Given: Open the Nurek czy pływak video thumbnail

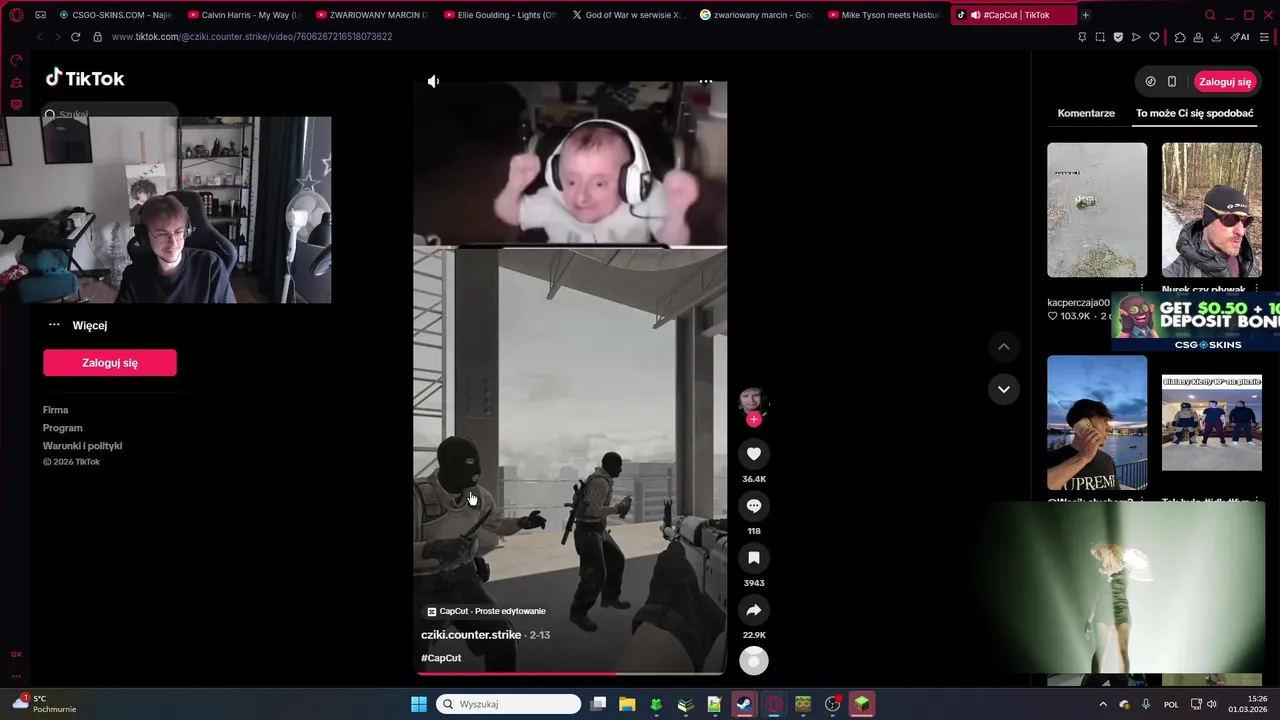Looking at the screenshot, I should [x=1212, y=210].
